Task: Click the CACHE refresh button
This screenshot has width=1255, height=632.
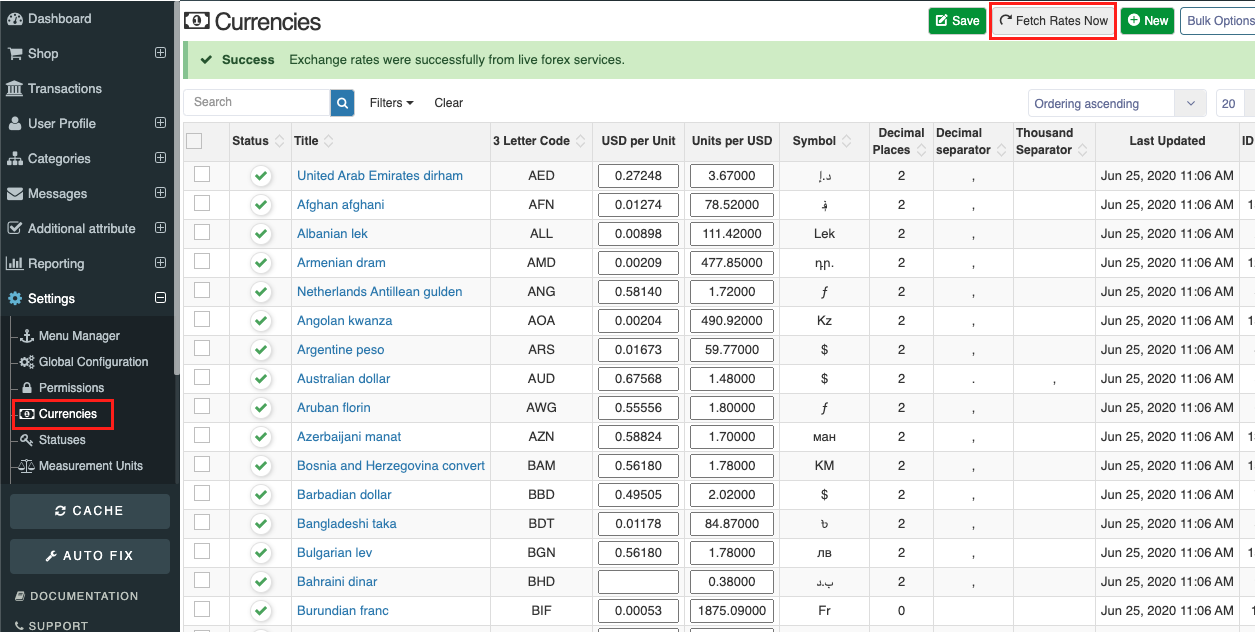Action: click(x=89, y=510)
